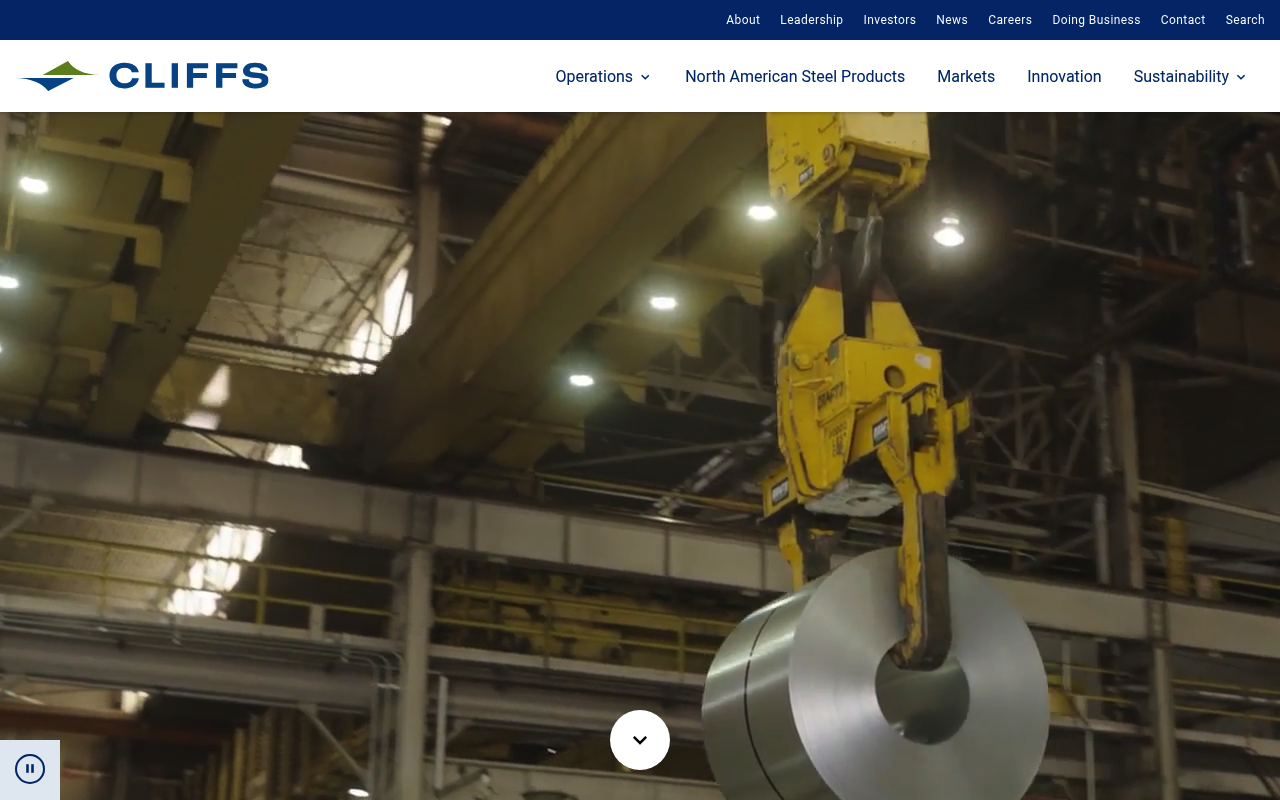Go to the About page

[743, 20]
